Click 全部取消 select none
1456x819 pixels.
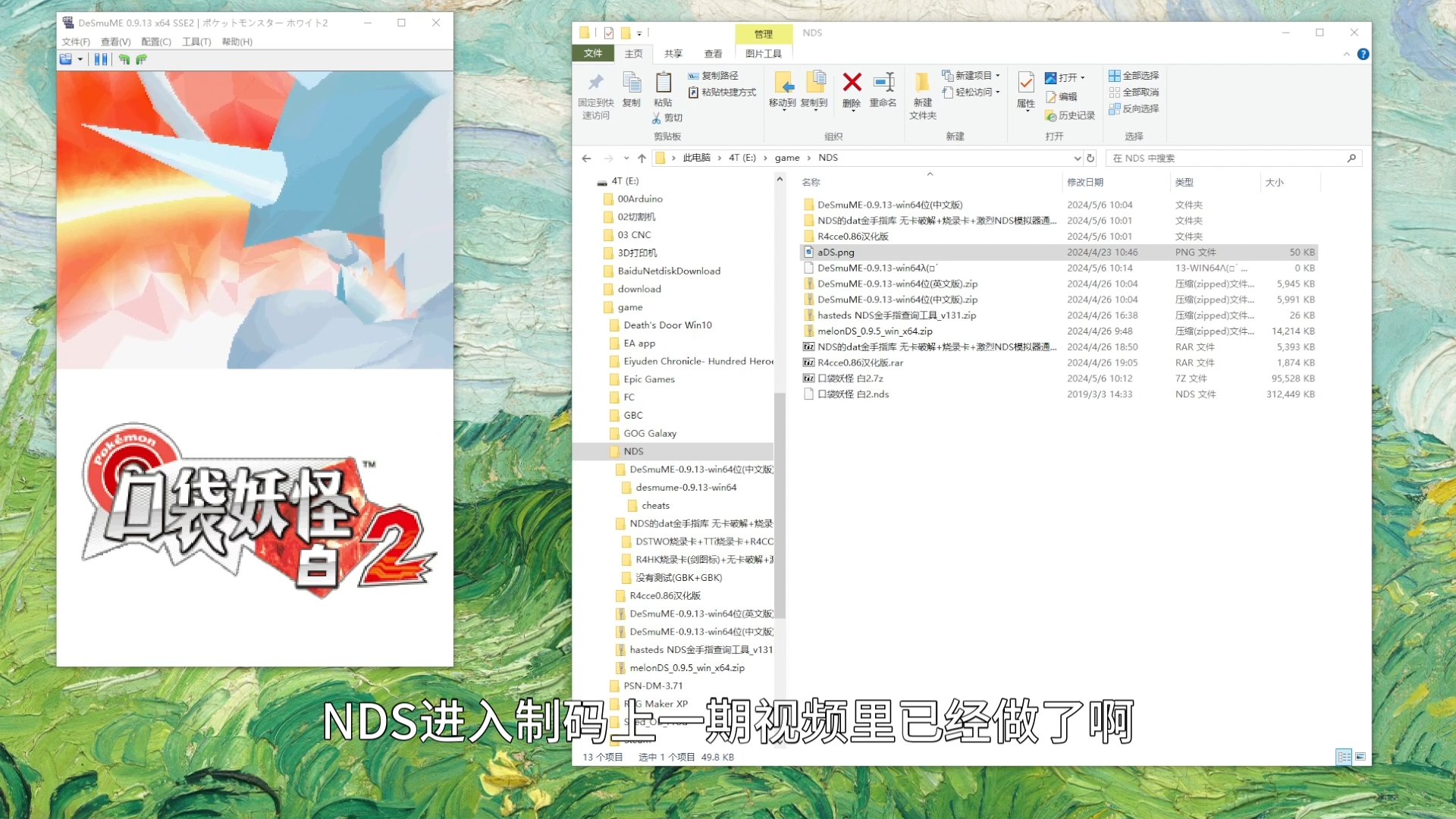click(x=1134, y=93)
